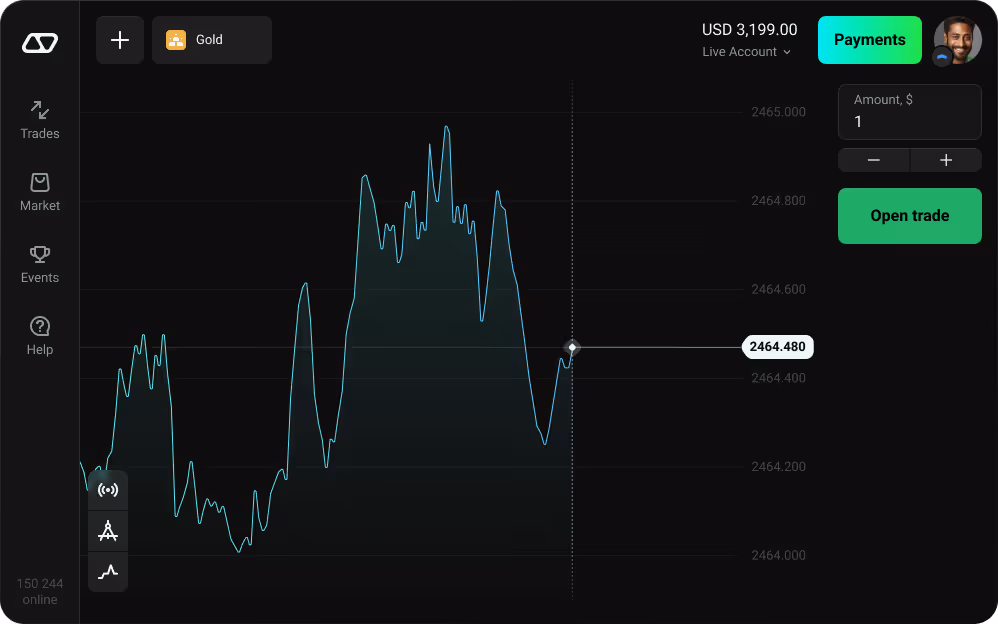Screen dimensions: 998x624
Task: Select the drawing tools compass icon
Action: (x=108, y=531)
